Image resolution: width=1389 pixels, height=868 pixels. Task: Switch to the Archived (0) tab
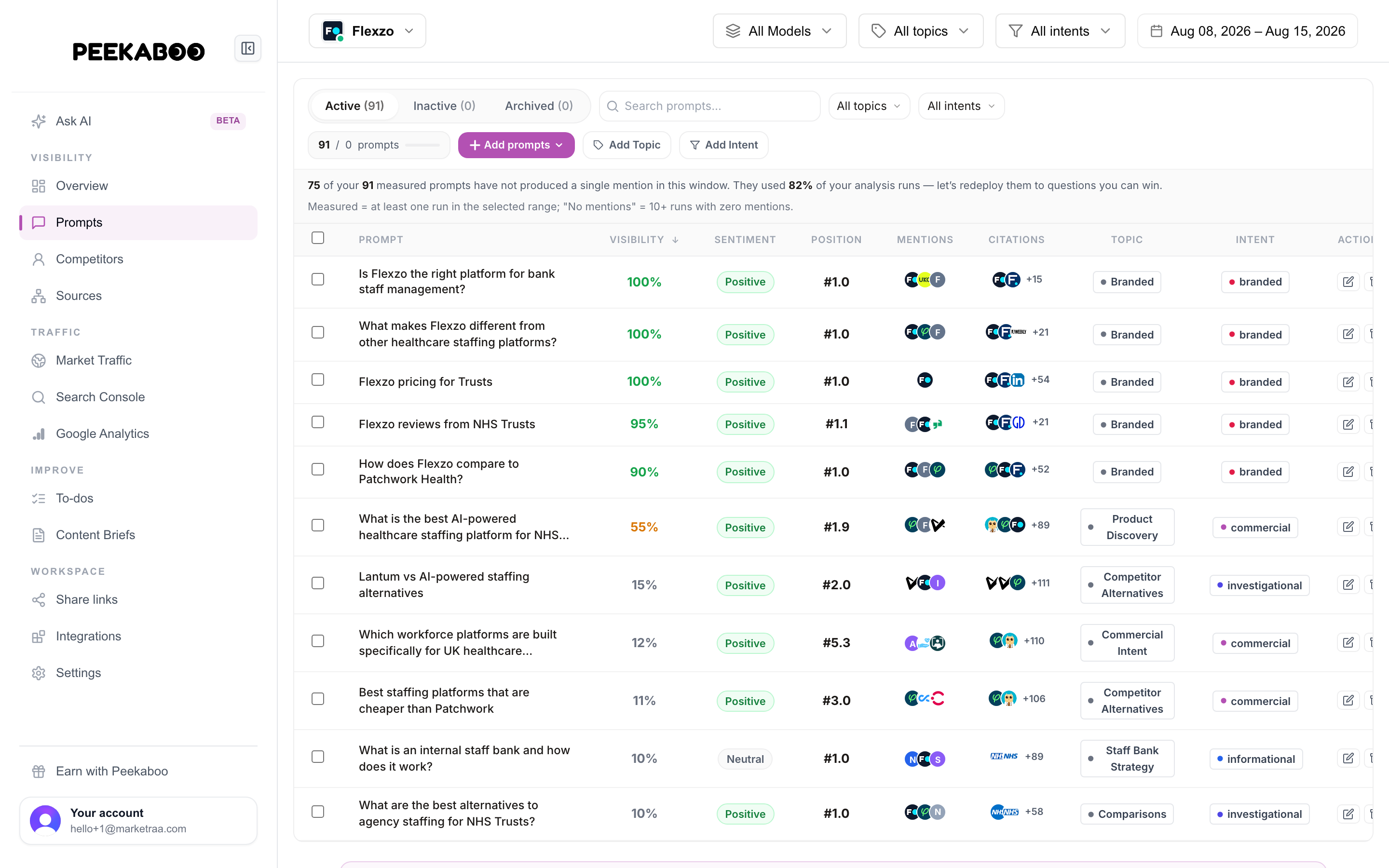[x=539, y=106]
